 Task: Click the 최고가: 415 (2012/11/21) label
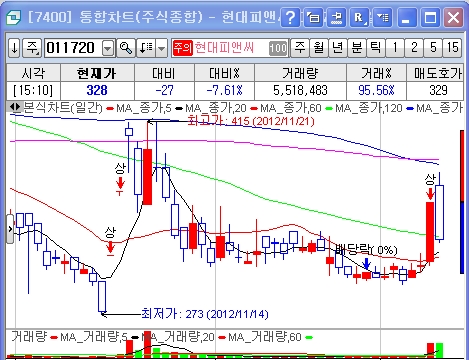click(251, 121)
